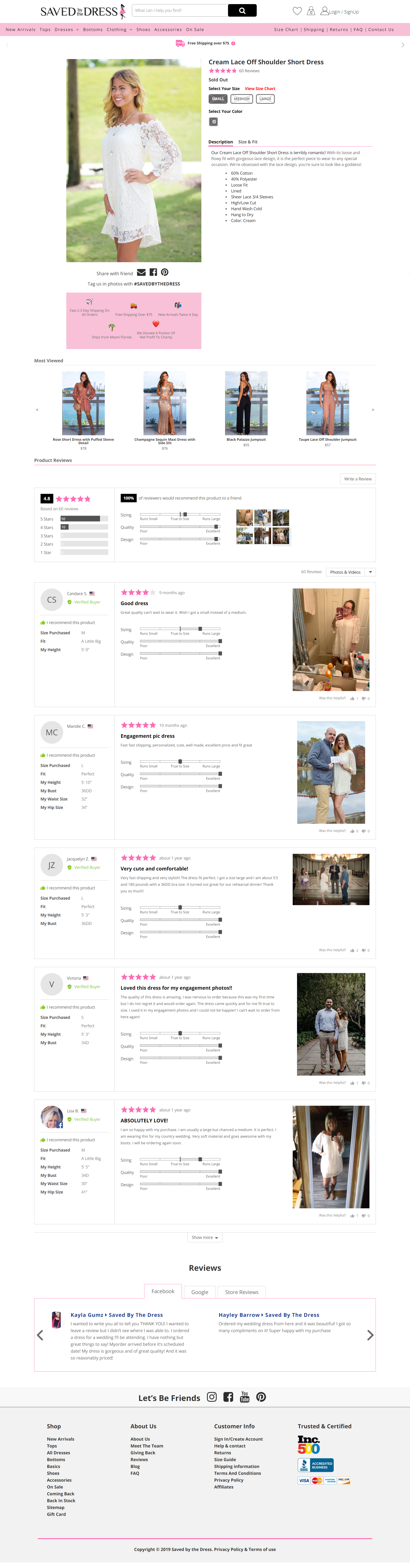This screenshot has width=410, height=1568.
Task: Filter reviews by 4 Stars bar
Action: pos(84,527)
